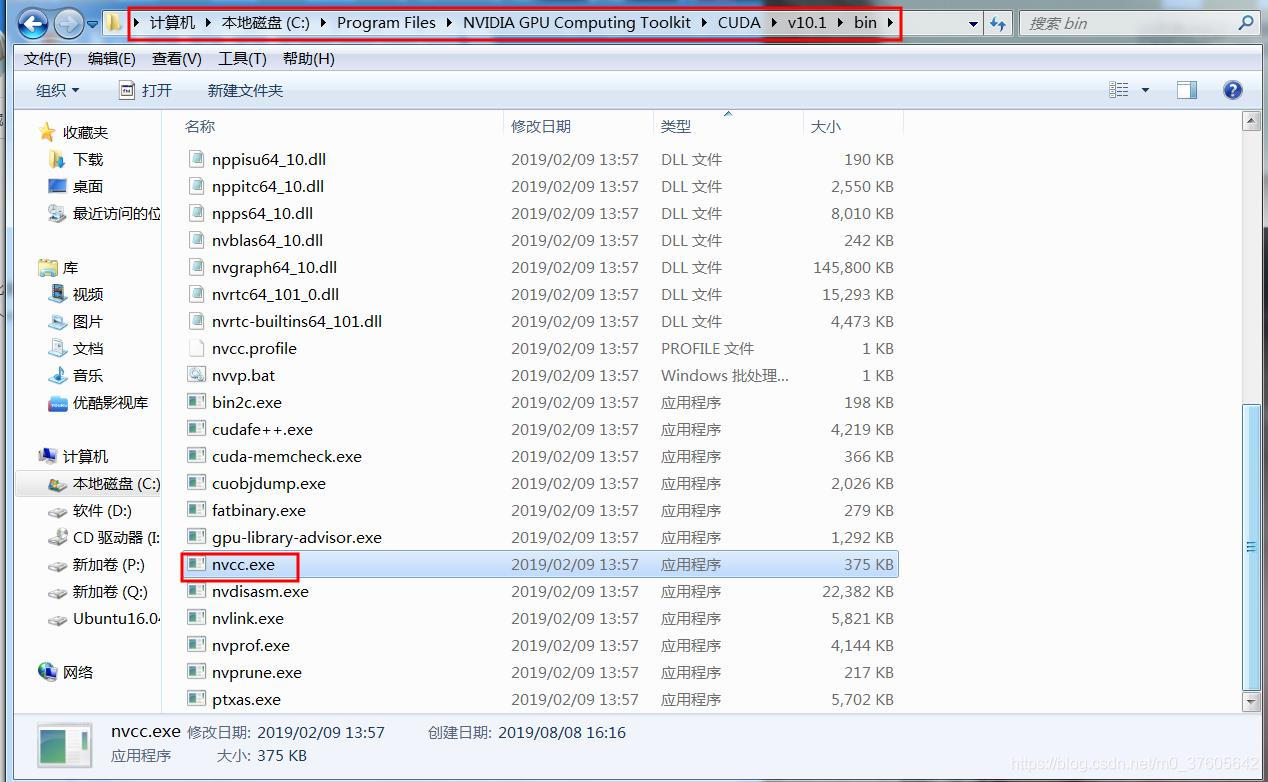Sort by the 修改日期 column header
Viewport: 1268px width, 782px height.
[x=541, y=126]
